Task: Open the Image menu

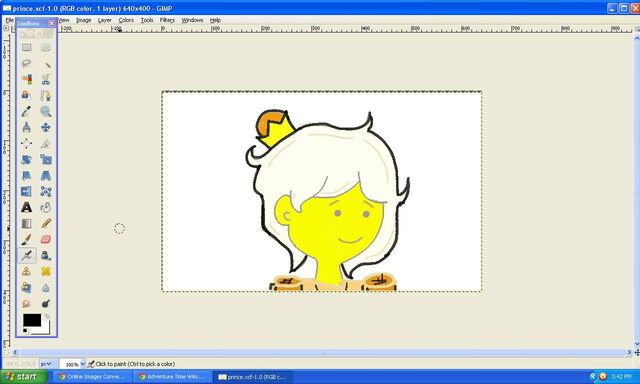Action: click(x=83, y=20)
